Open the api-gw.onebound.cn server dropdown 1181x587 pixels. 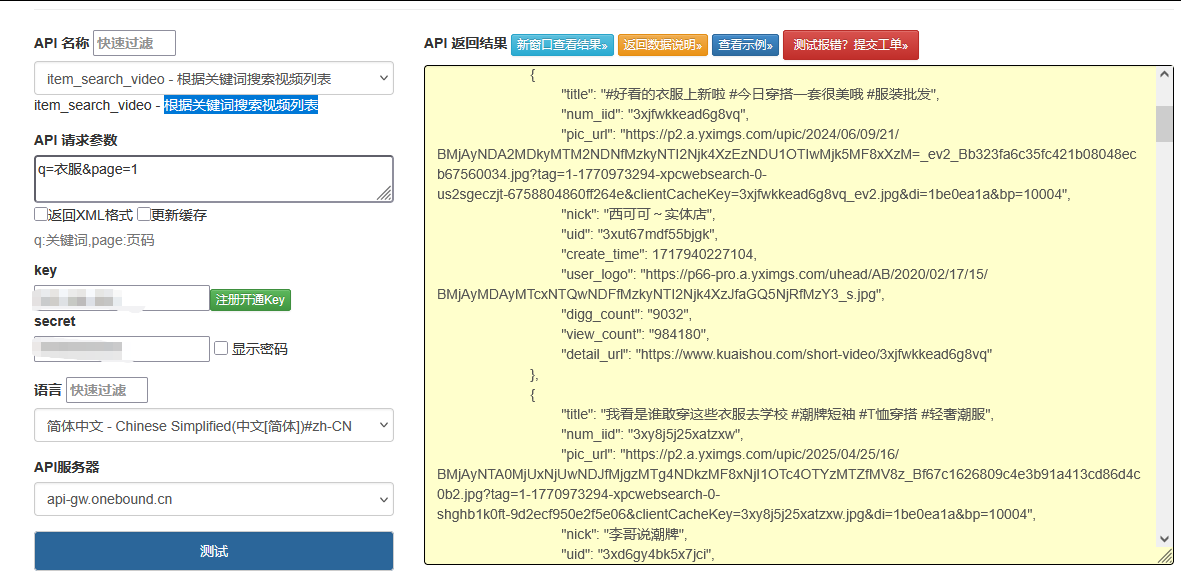214,499
